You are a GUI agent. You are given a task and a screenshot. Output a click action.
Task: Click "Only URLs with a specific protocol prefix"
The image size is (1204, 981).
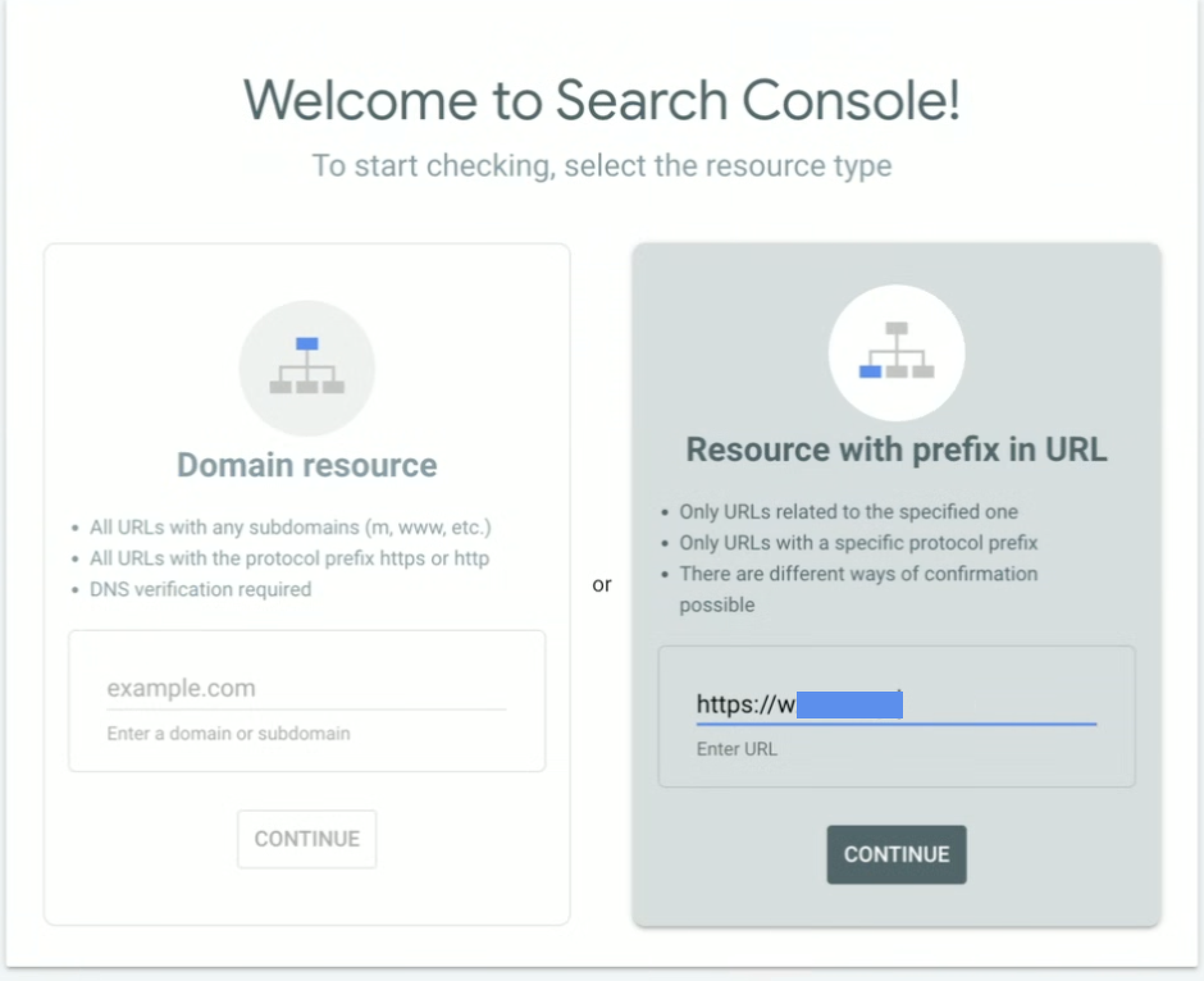(x=858, y=543)
